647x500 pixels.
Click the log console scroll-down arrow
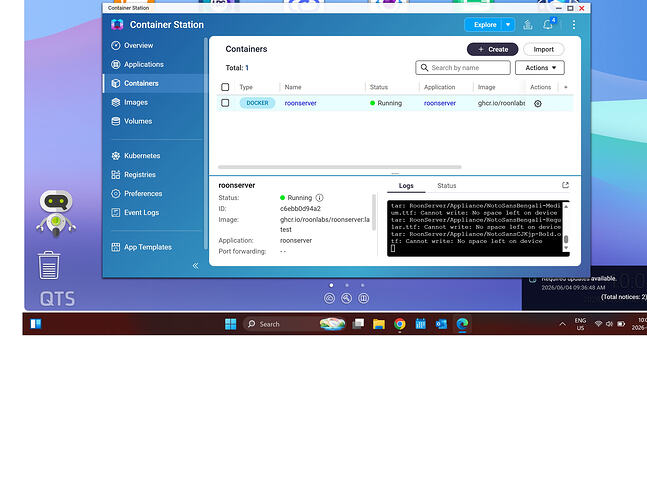(566, 248)
